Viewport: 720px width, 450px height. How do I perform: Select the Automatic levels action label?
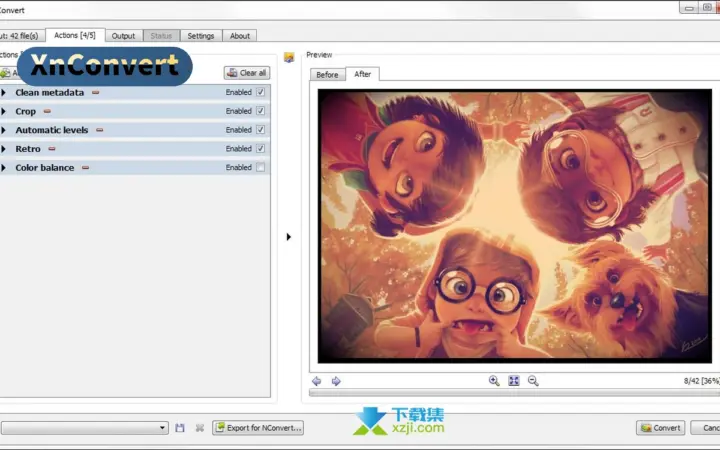click(x=51, y=130)
